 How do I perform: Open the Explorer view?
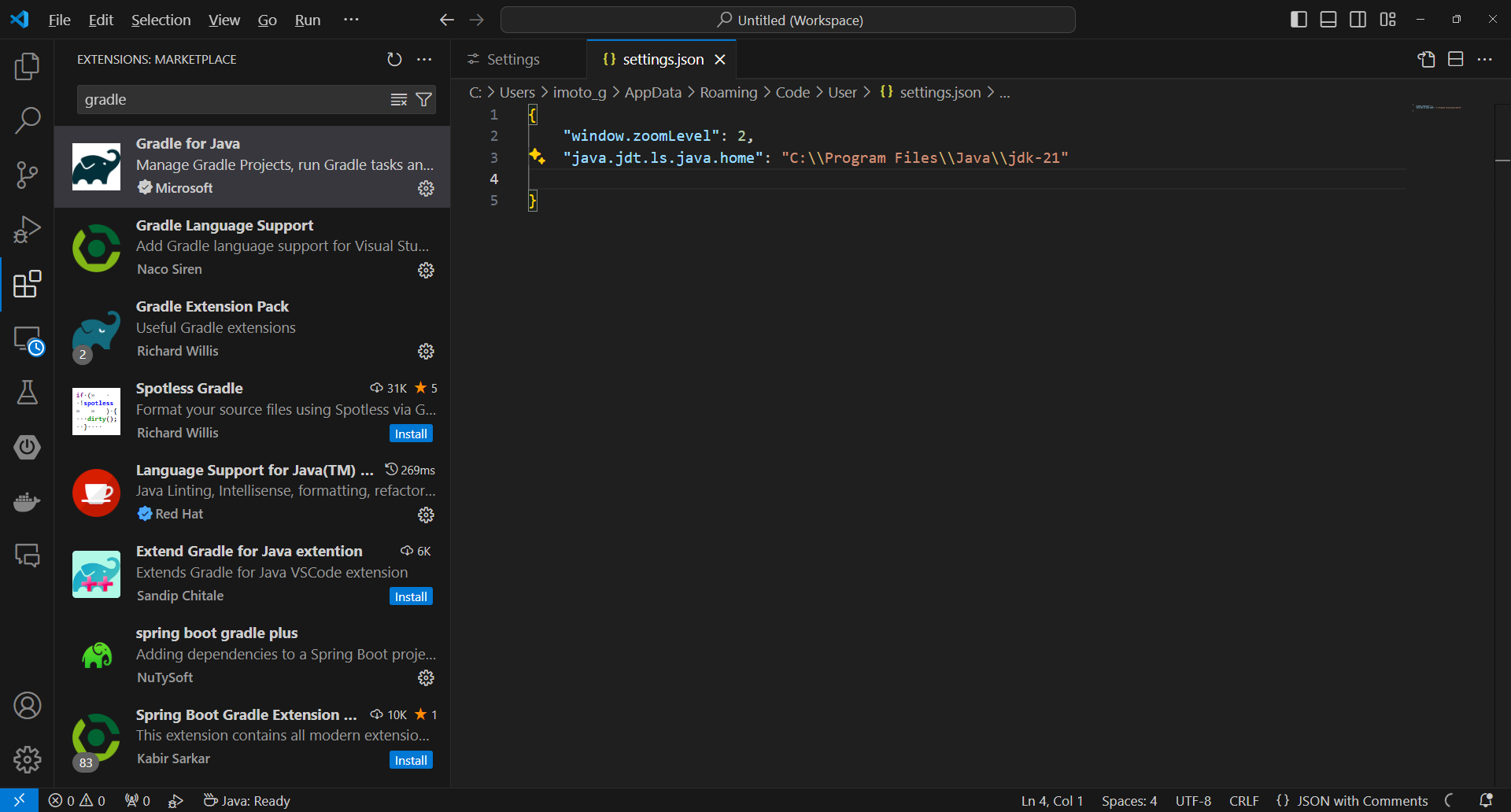tap(27, 67)
